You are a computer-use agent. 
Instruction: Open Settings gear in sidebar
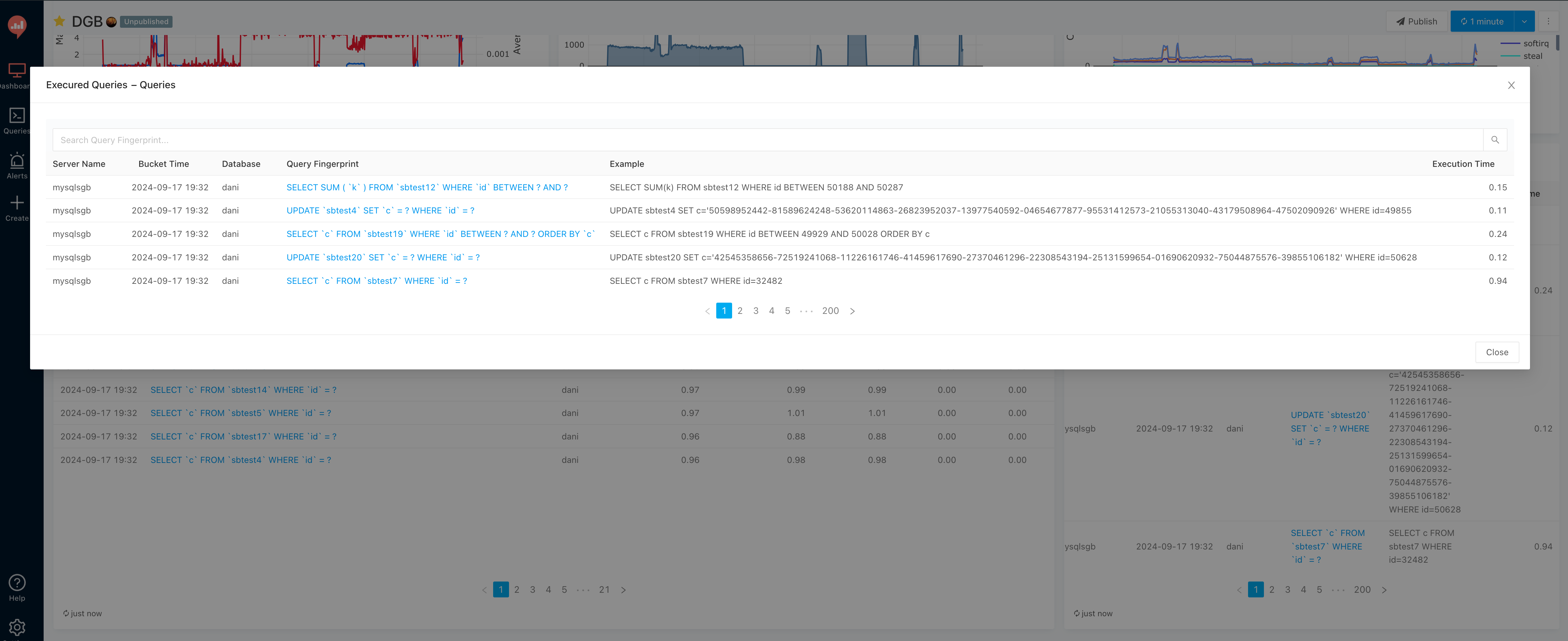click(x=17, y=627)
